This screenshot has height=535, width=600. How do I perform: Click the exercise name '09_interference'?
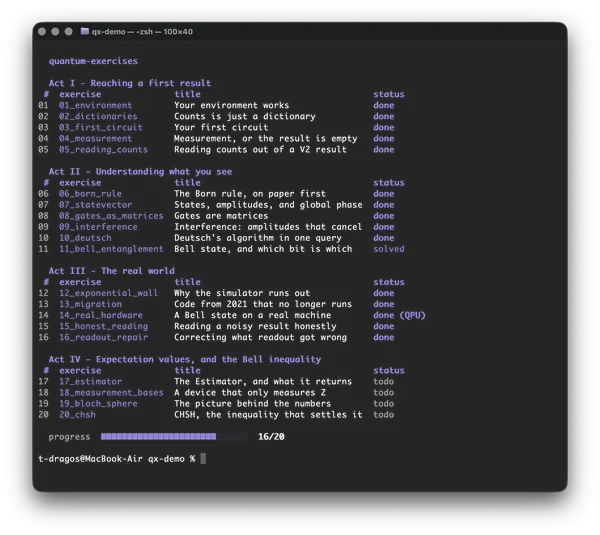point(98,227)
